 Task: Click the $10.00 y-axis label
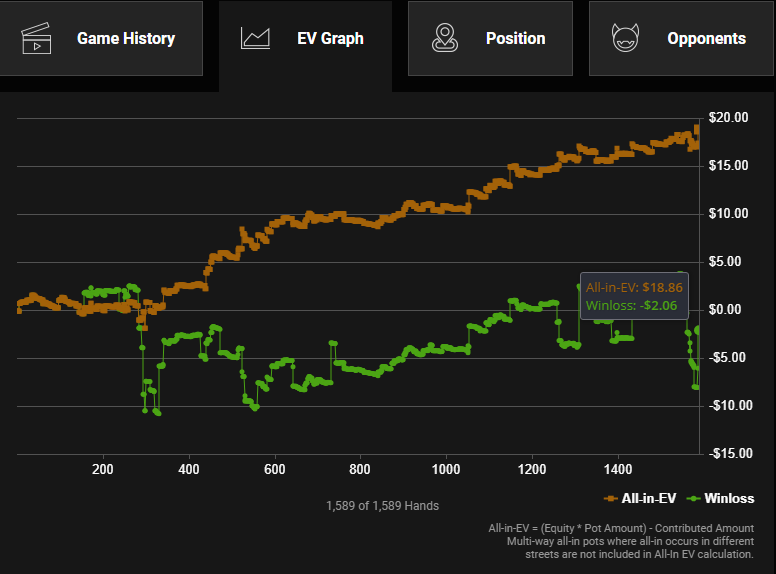coord(728,213)
